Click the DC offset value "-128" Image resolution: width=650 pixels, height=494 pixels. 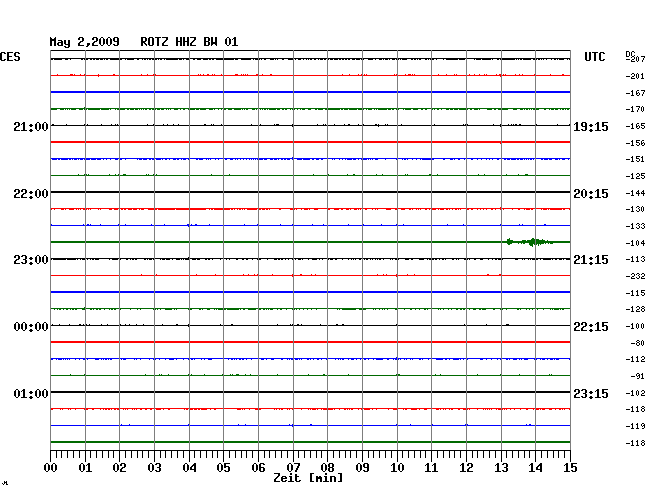tap(635, 309)
